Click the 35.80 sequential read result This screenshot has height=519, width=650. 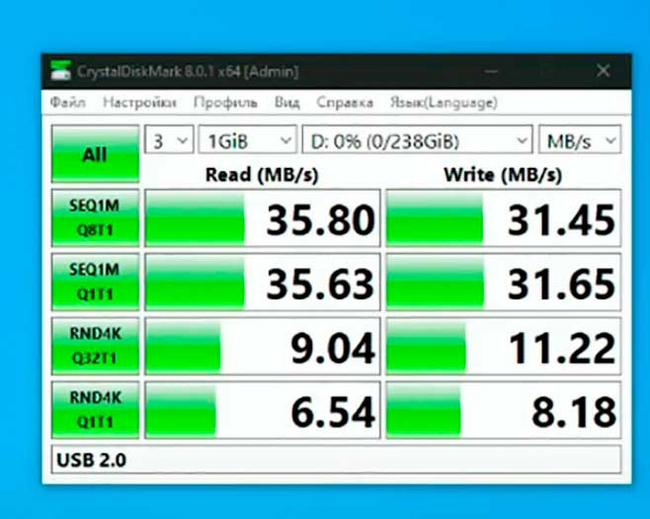coord(262,218)
